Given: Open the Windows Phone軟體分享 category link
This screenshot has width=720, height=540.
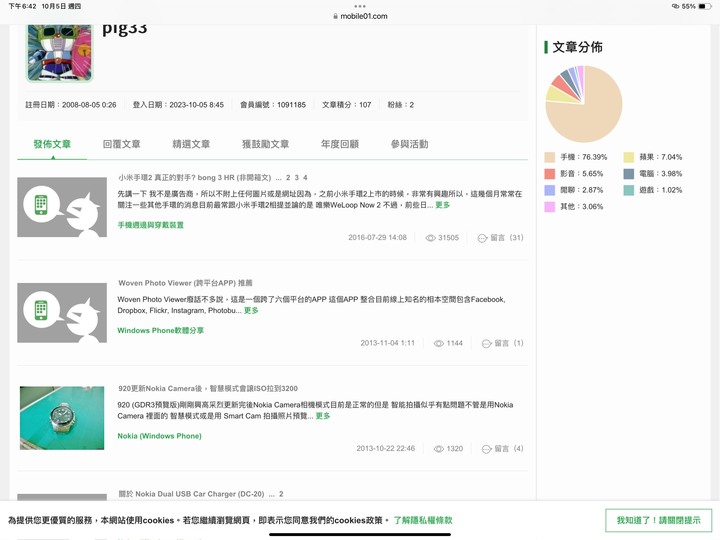Looking at the screenshot, I should pos(161,331).
